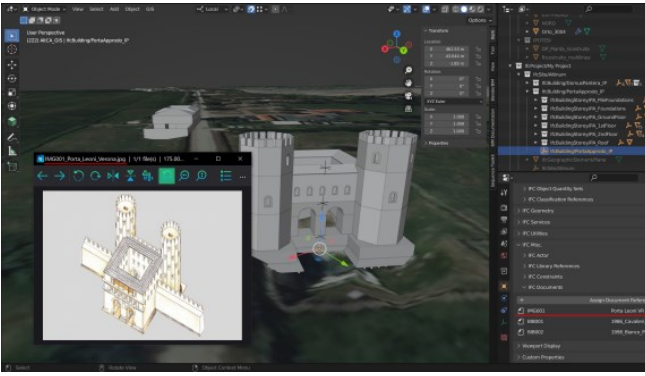Viewport: 645px width, 376px height.
Task: Enable solid viewport shading mode
Action: click(x=464, y=9)
